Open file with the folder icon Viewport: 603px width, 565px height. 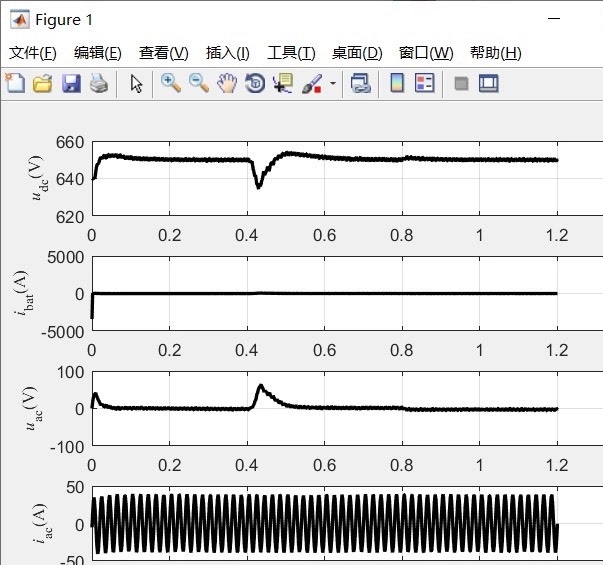pos(43,83)
